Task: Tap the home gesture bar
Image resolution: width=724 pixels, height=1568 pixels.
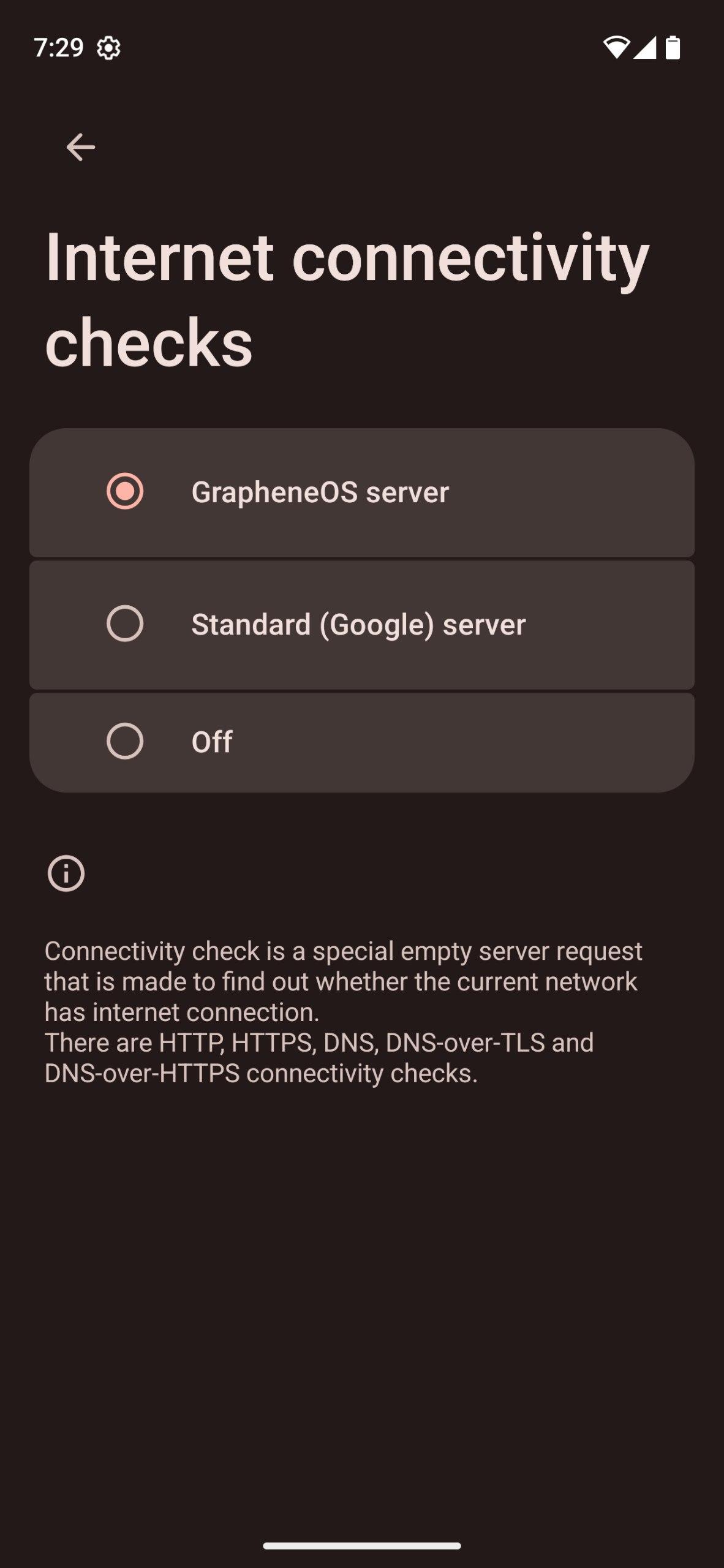Action: pos(362,1545)
